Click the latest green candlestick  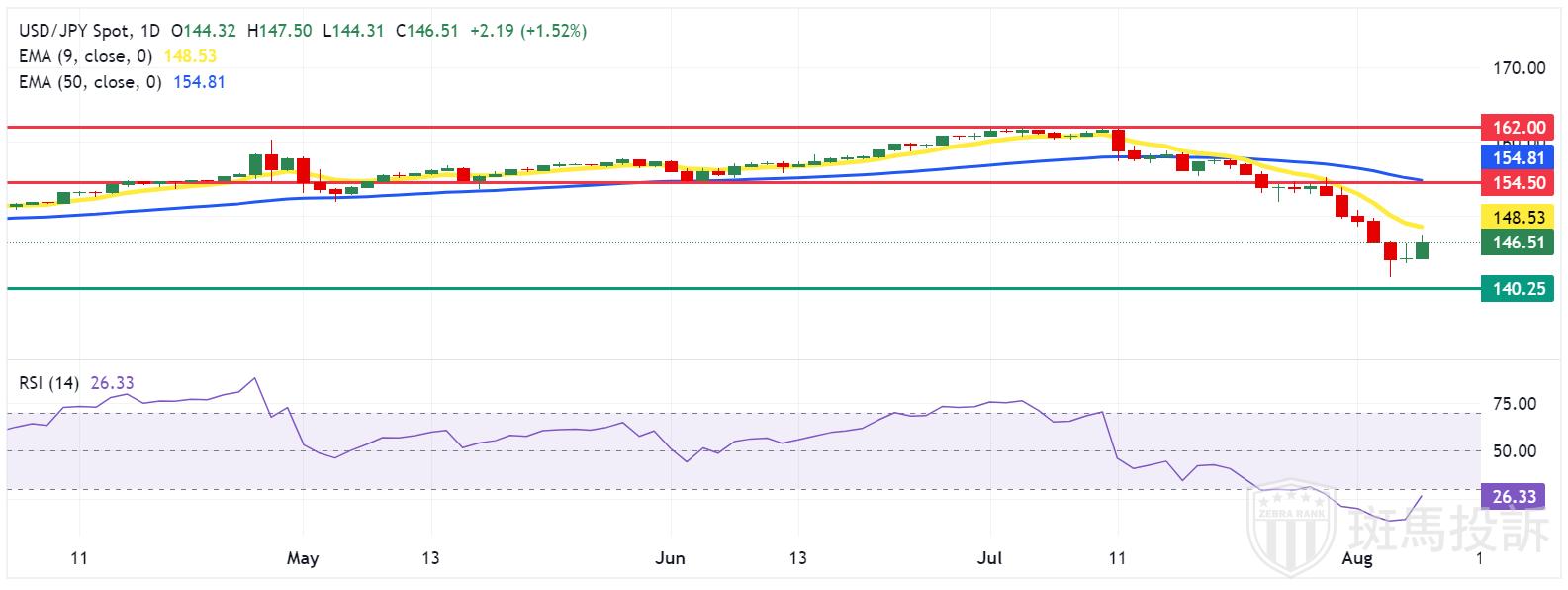(1423, 249)
